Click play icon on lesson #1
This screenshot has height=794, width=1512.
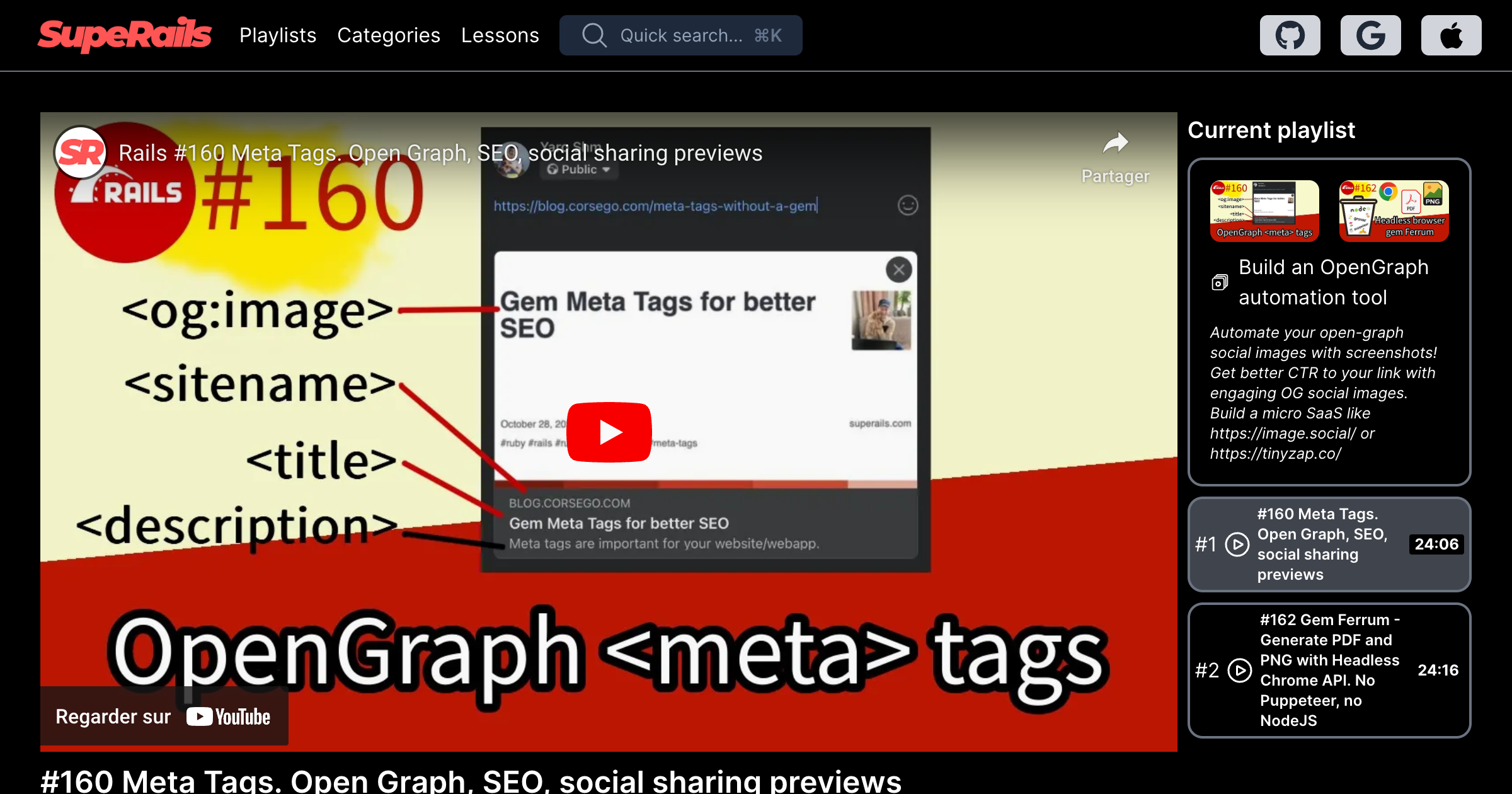click(1237, 544)
